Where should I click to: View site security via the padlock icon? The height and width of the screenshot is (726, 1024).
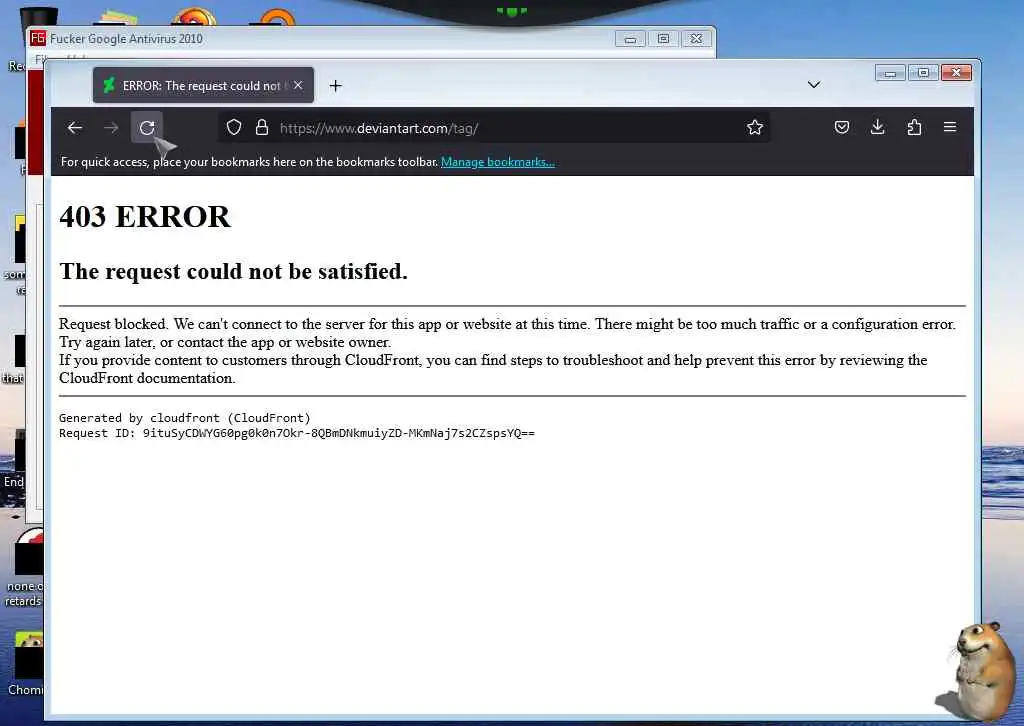[262, 127]
